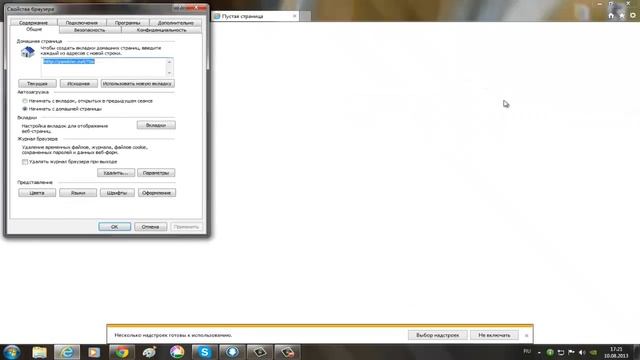Click the Удалить... button
The image size is (640, 360).
[x=116, y=173]
